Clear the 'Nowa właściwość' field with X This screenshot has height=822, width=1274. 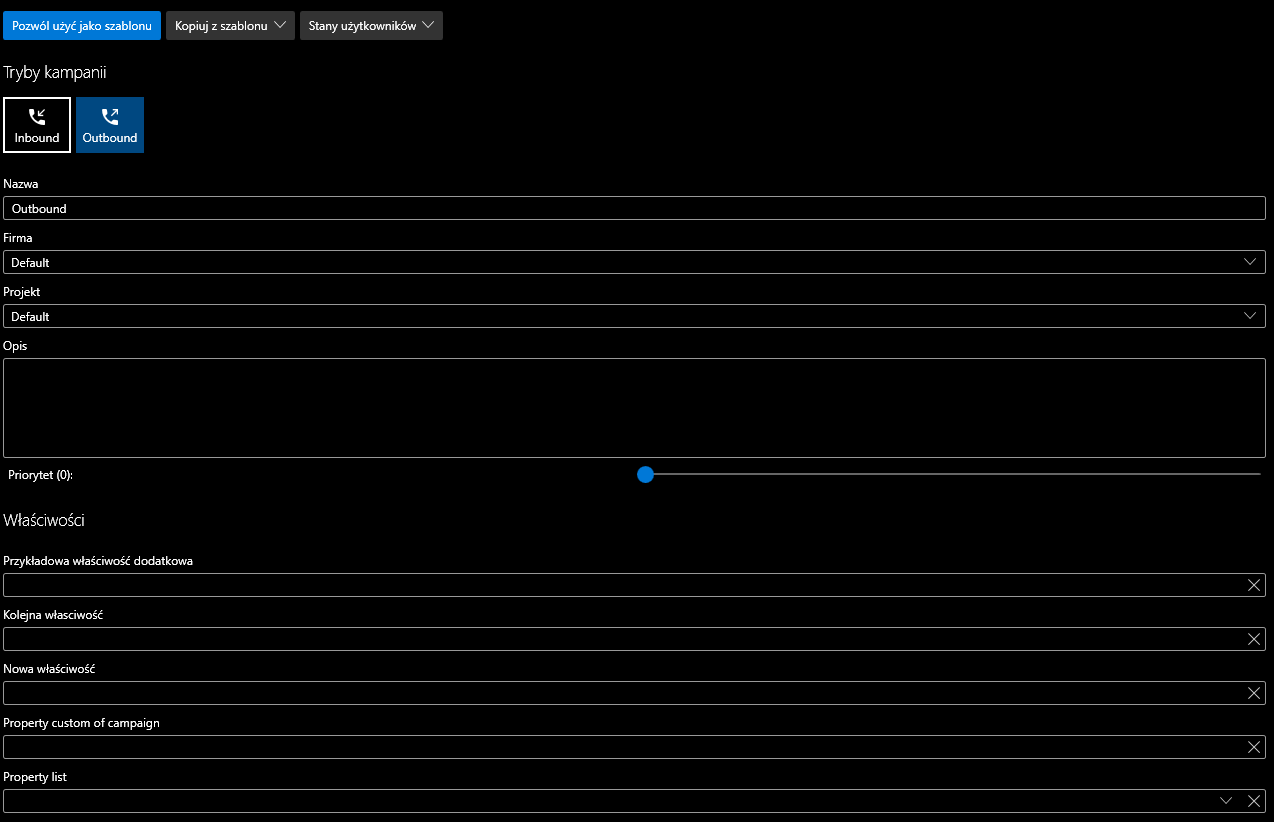[1254, 693]
